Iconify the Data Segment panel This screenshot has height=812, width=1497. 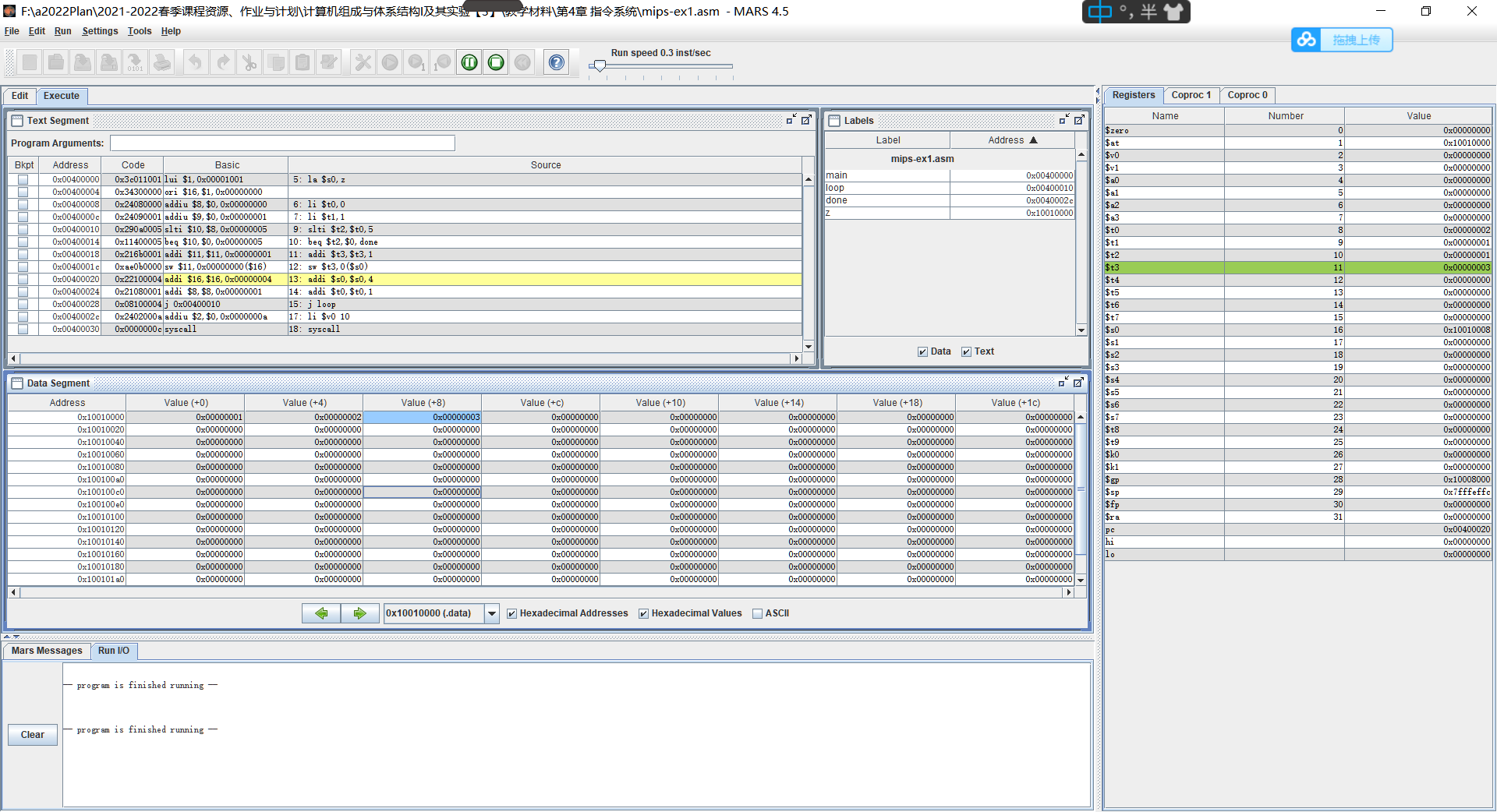(x=1063, y=383)
